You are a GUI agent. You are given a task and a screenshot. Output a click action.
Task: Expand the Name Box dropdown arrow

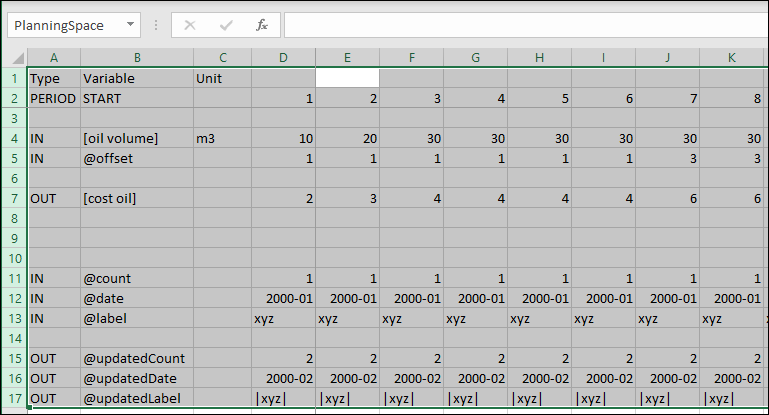click(x=130, y=25)
